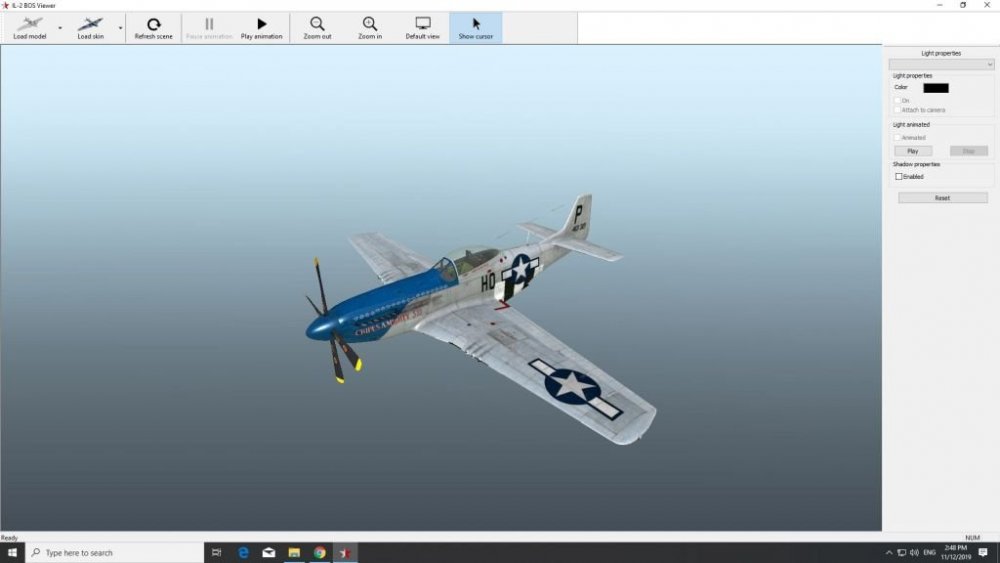Screen dimensions: 1000x563
Task: Click the Reset button
Action: tap(942, 198)
